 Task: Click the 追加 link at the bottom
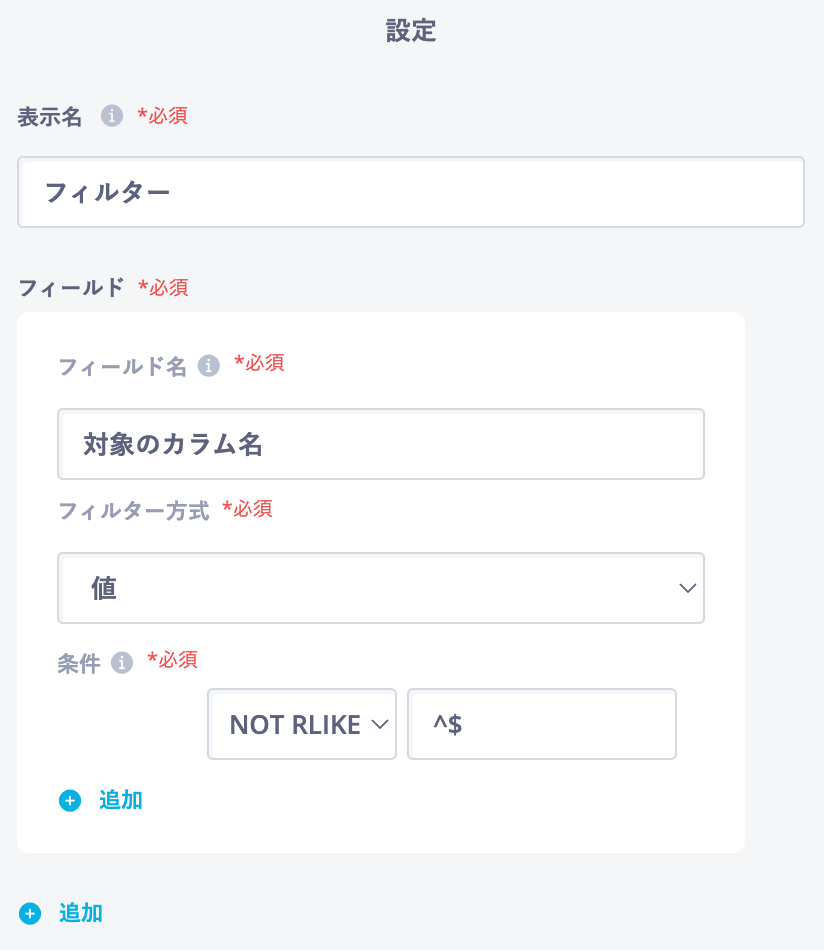pos(81,913)
